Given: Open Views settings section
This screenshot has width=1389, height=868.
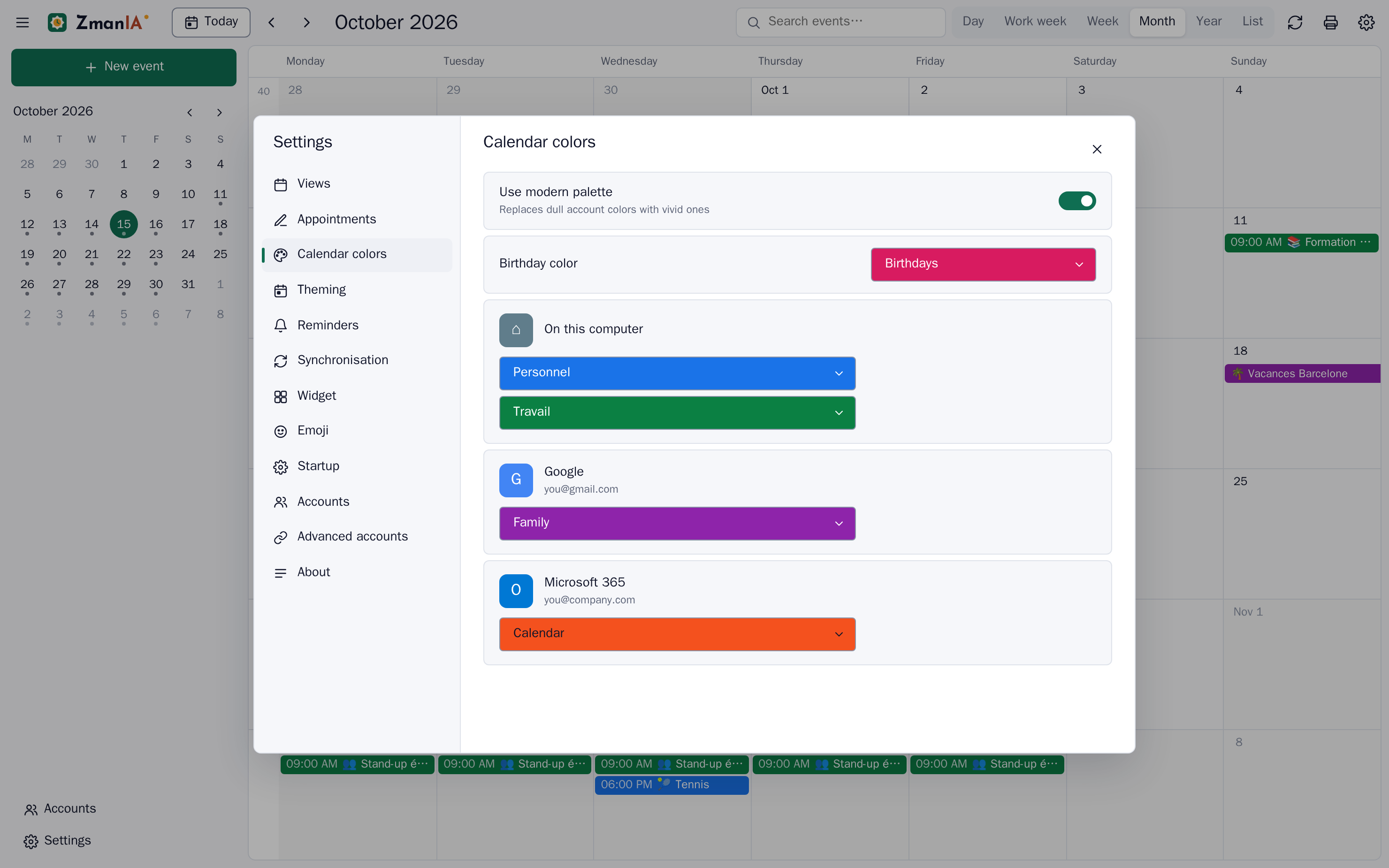Looking at the screenshot, I should pos(357,184).
